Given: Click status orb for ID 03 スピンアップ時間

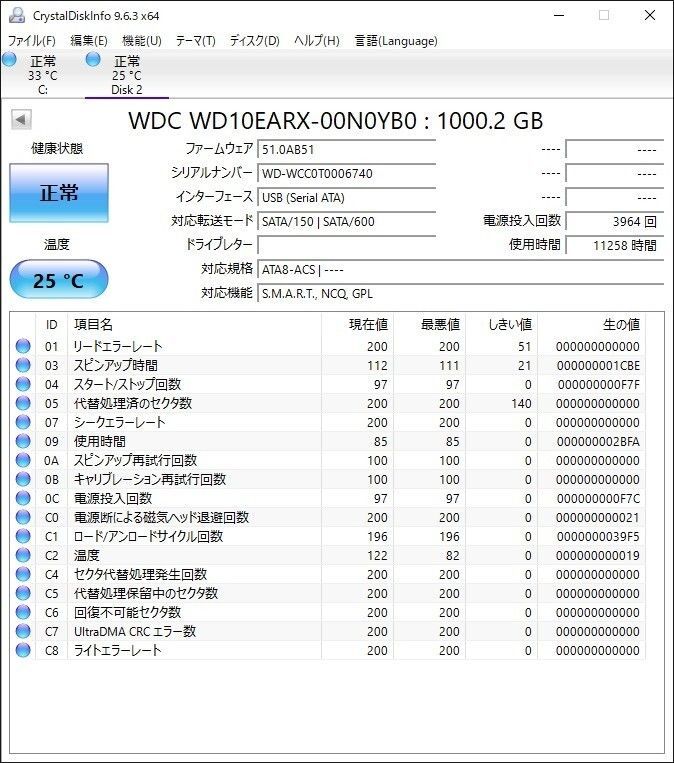Looking at the screenshot, I should [23, 365].
